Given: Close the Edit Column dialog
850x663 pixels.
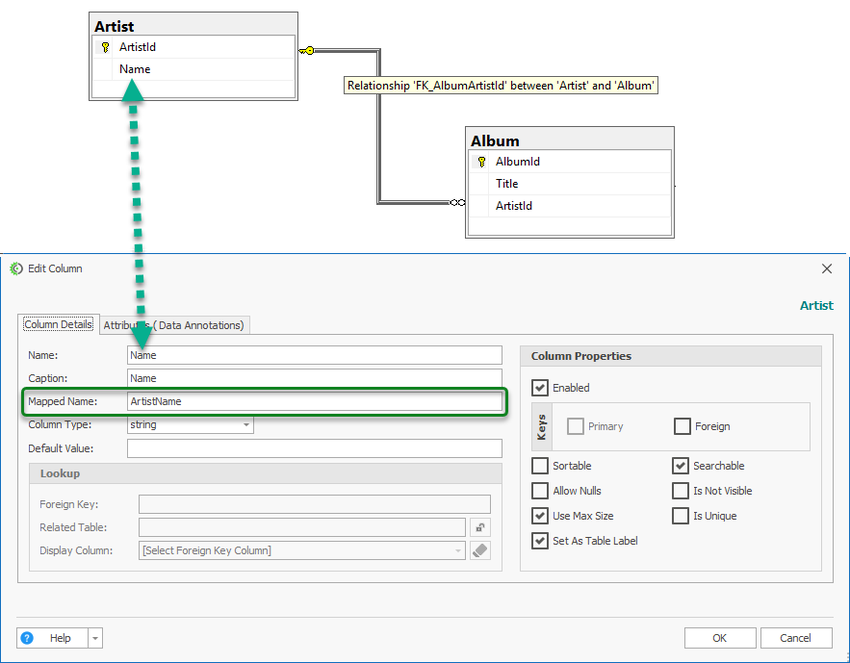Looking at the screenshot, I should (827, 268).
